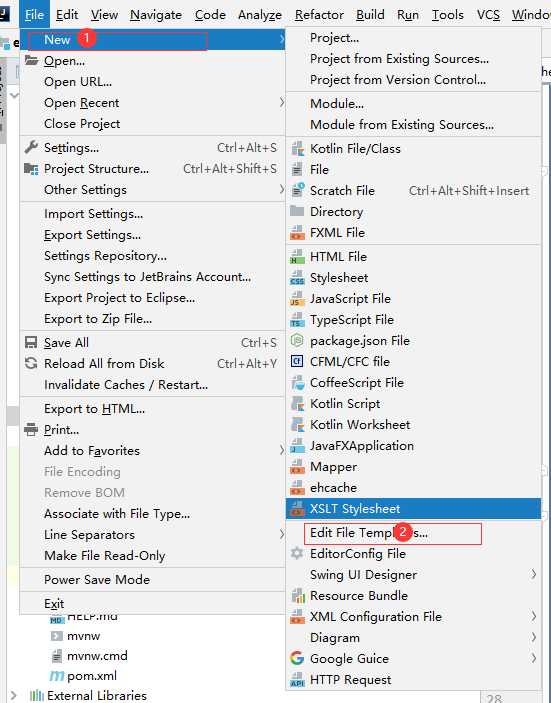Choose Invalidate Caches / Restart...
551x703 pixels.
point(152,385)
